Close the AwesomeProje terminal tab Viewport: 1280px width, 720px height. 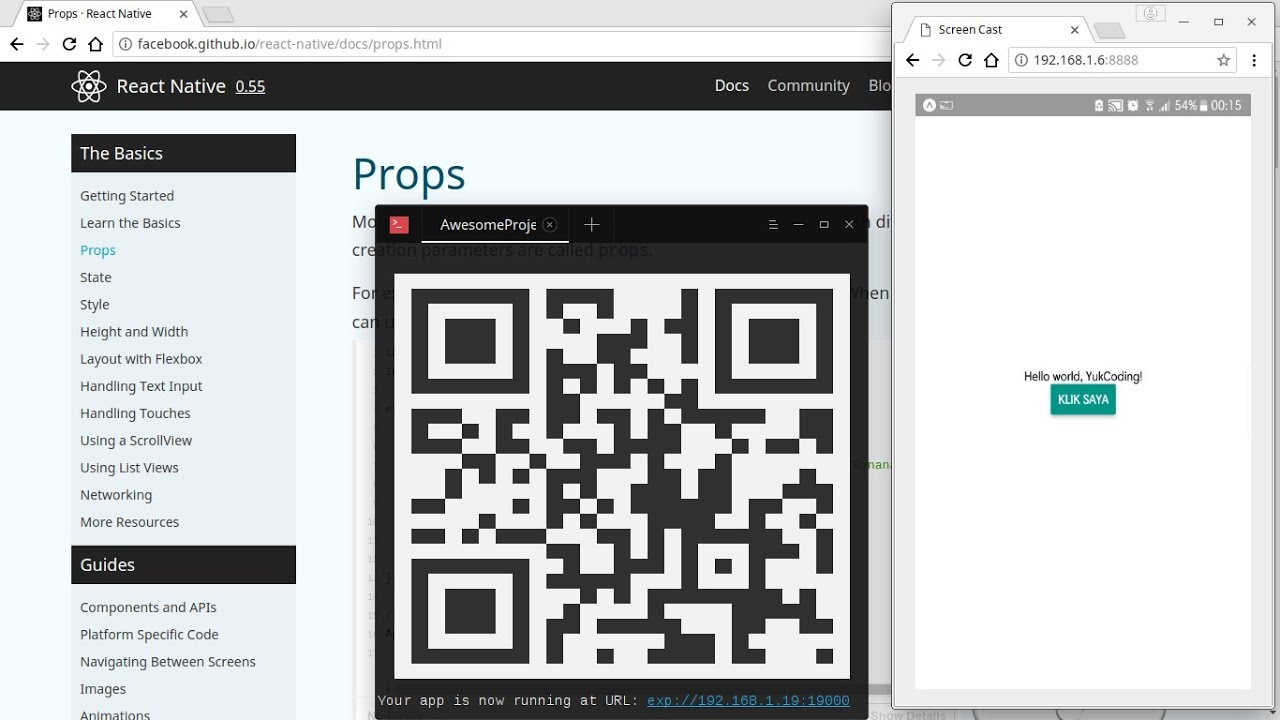pyautogui.click(x=549, y=225)
